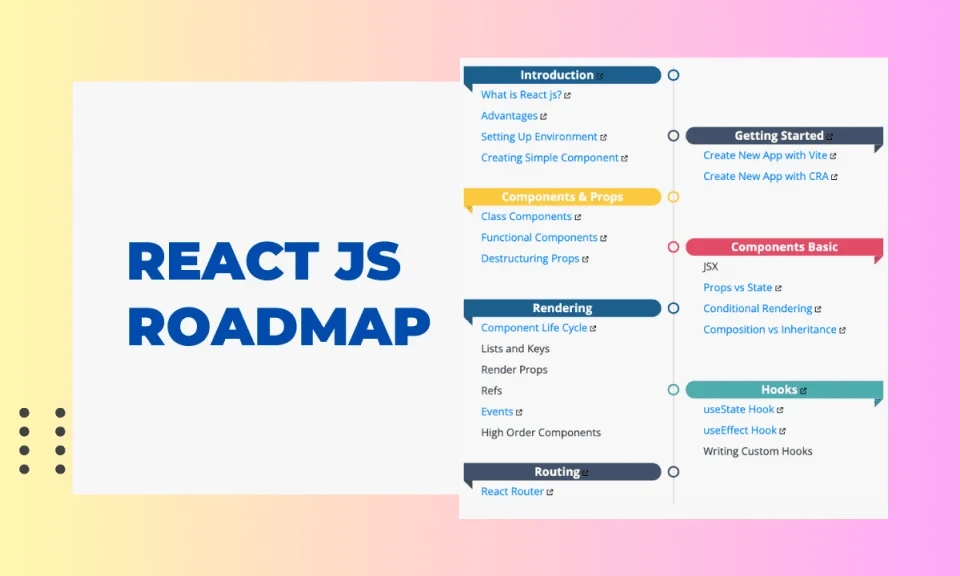This screenshot has height=576, width=960.
Task: Click the external-link icon beside "What is React js?"
Action: (567, 95)
